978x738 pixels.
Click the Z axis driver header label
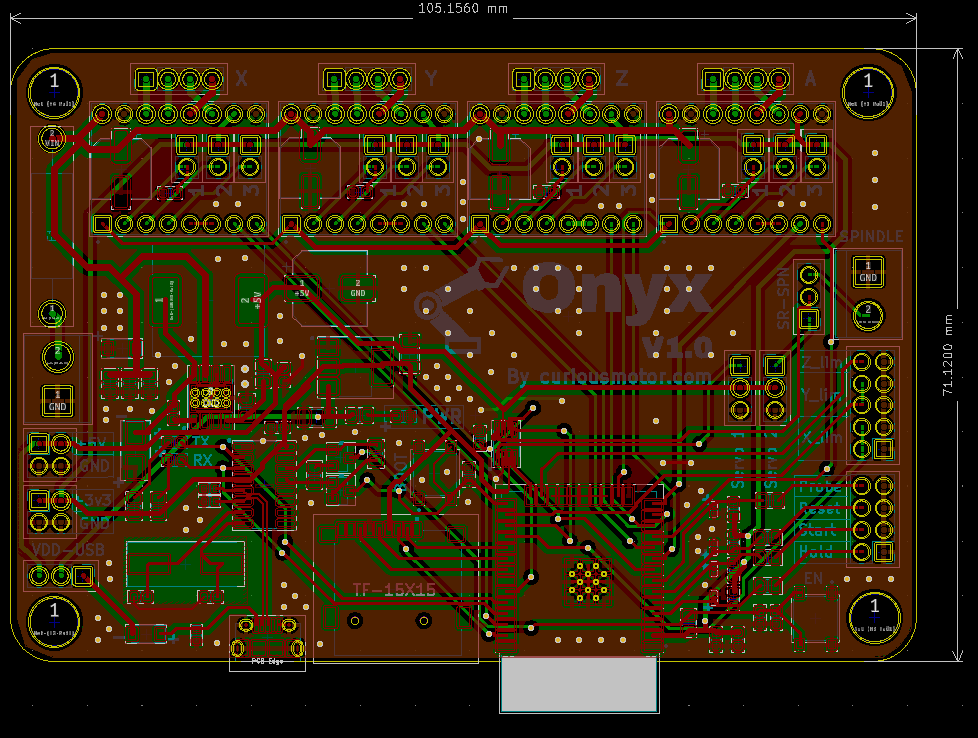(620, 79)
